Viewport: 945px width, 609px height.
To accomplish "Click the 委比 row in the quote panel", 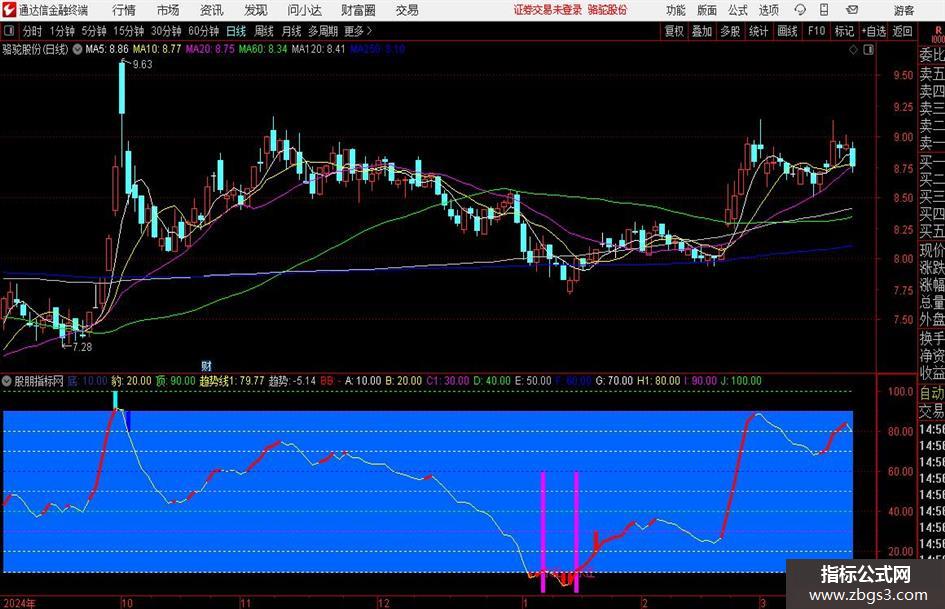I will coord(932,55).
